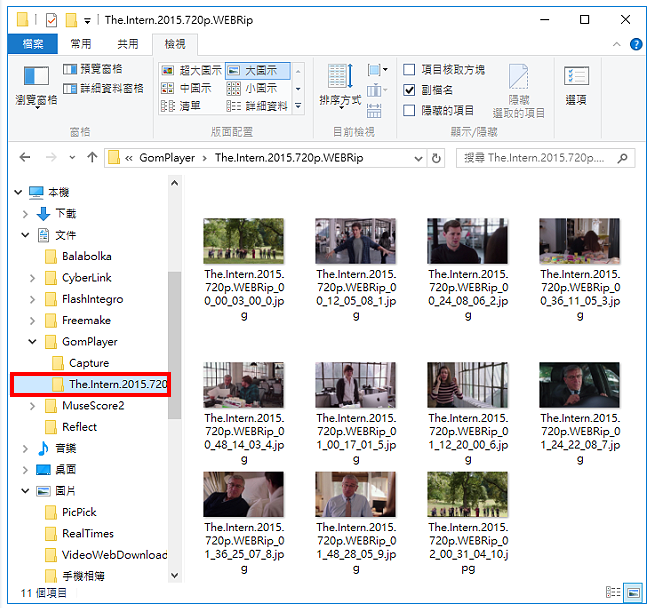654x608 pixels.
Task: Open the quick access toolbar customize dropdown
Action: (x=87, y=20)
